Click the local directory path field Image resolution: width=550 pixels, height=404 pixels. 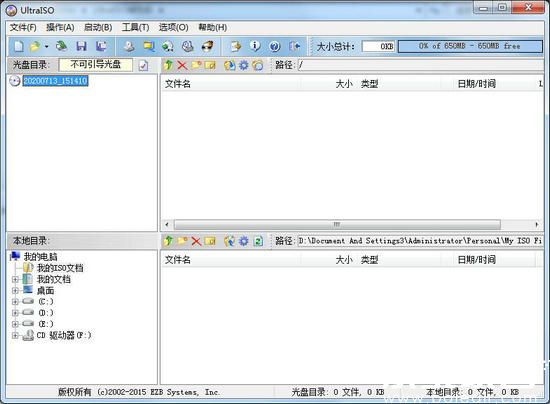click(420, 241)
